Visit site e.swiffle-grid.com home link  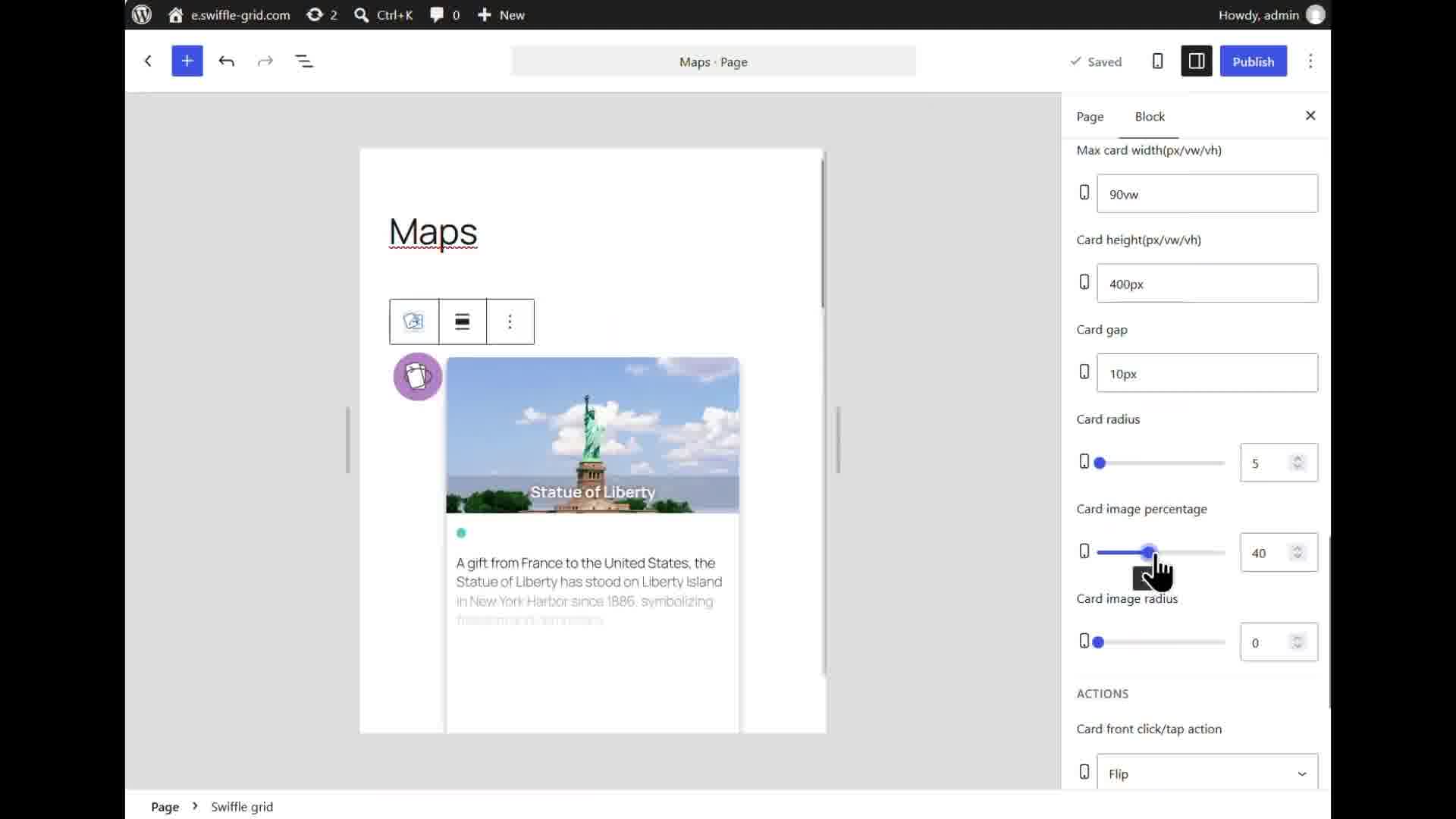[229, 14]
